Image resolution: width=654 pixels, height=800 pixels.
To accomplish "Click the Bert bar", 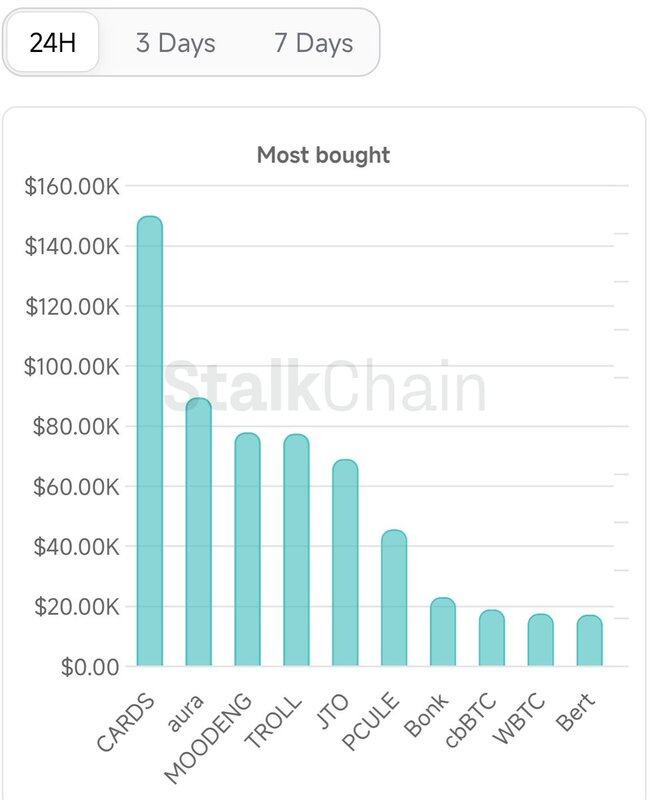I will 590,641.
